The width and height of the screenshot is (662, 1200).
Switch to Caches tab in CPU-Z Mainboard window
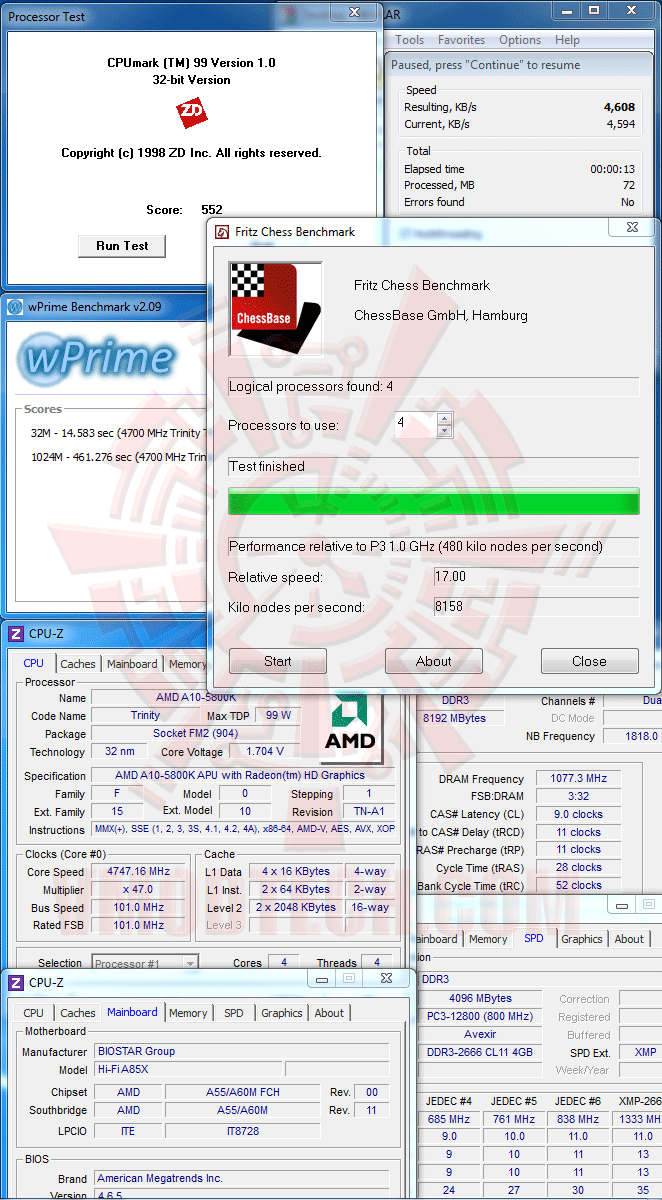(78, 1013)
